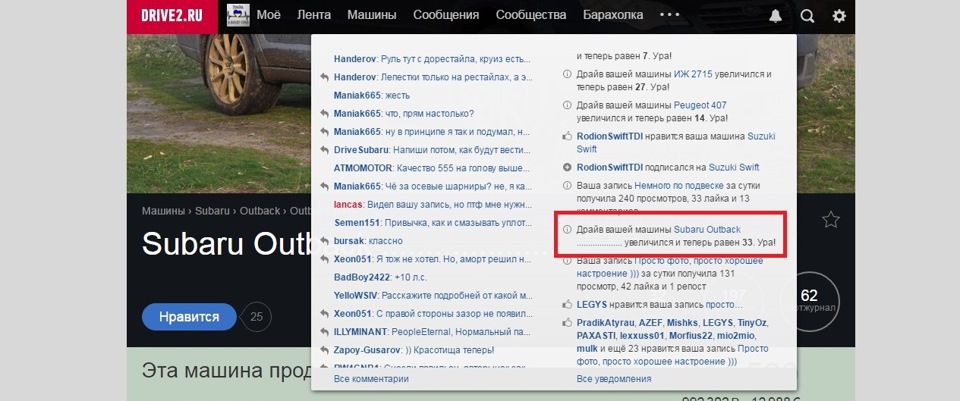Click reply arrow icon beside DriveSubaru comment
Screen dimensions: 960x401
click(324, 150)
